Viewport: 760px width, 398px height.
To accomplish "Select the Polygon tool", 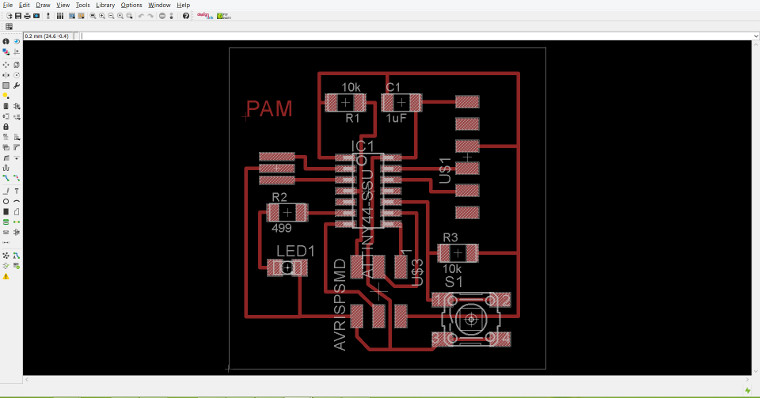I will [x=16, y=212].
